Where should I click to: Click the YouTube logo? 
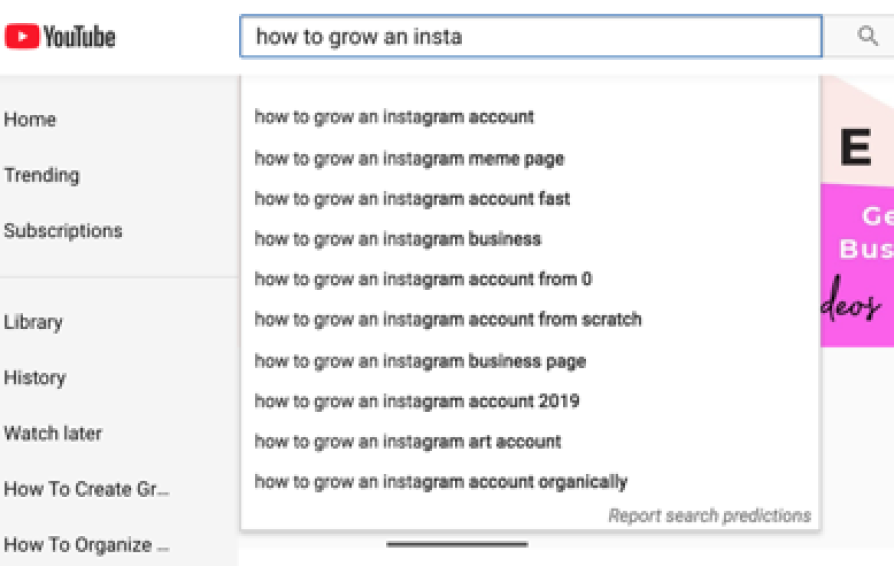[x=60, y=37]
